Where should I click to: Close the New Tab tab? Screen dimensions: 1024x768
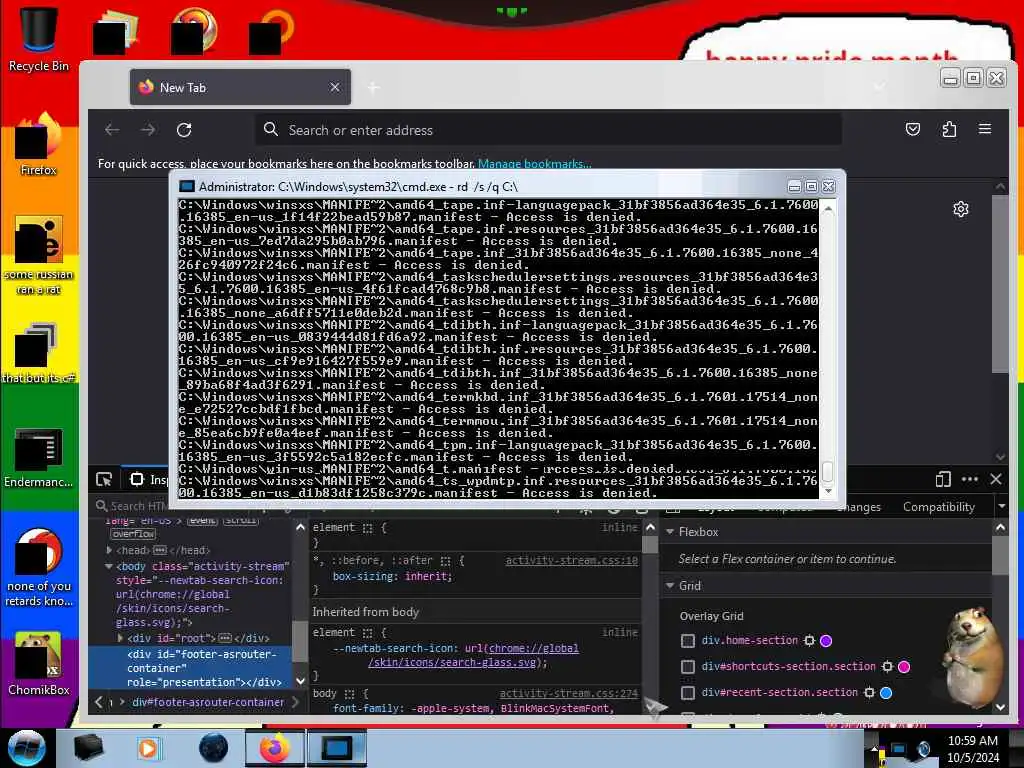coord(334,87)
